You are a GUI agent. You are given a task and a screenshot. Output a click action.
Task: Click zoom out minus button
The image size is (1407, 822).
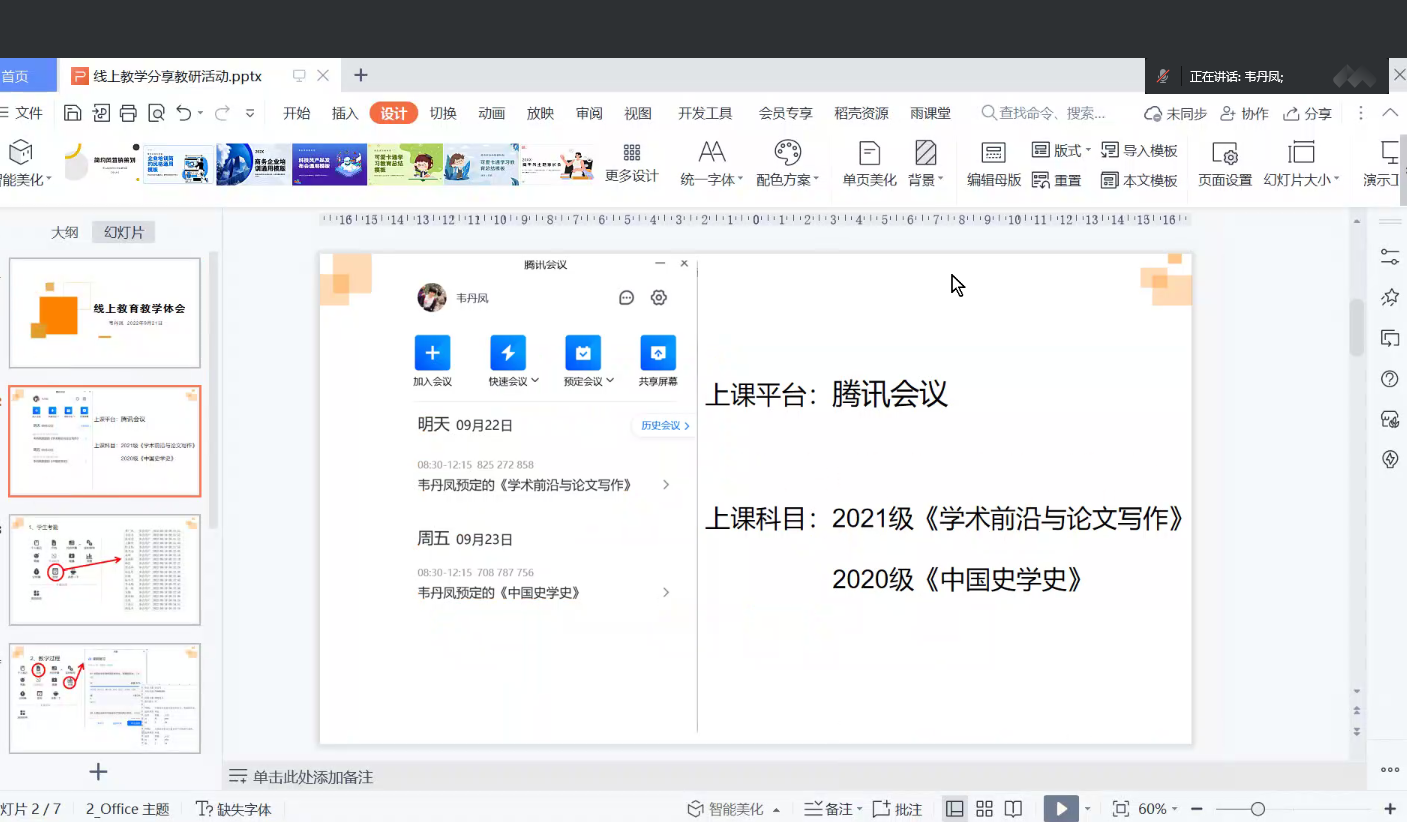(1196, 808)
